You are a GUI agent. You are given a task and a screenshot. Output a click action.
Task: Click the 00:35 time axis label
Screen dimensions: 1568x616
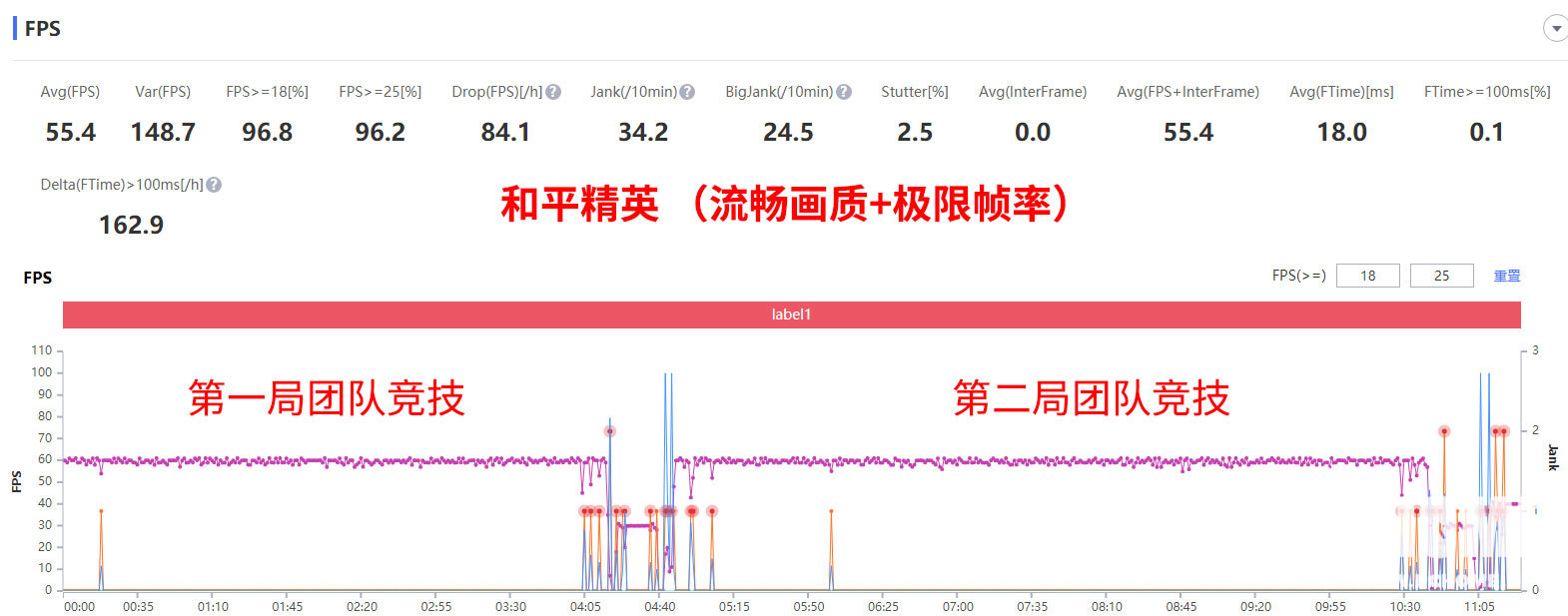click(138, 606)
